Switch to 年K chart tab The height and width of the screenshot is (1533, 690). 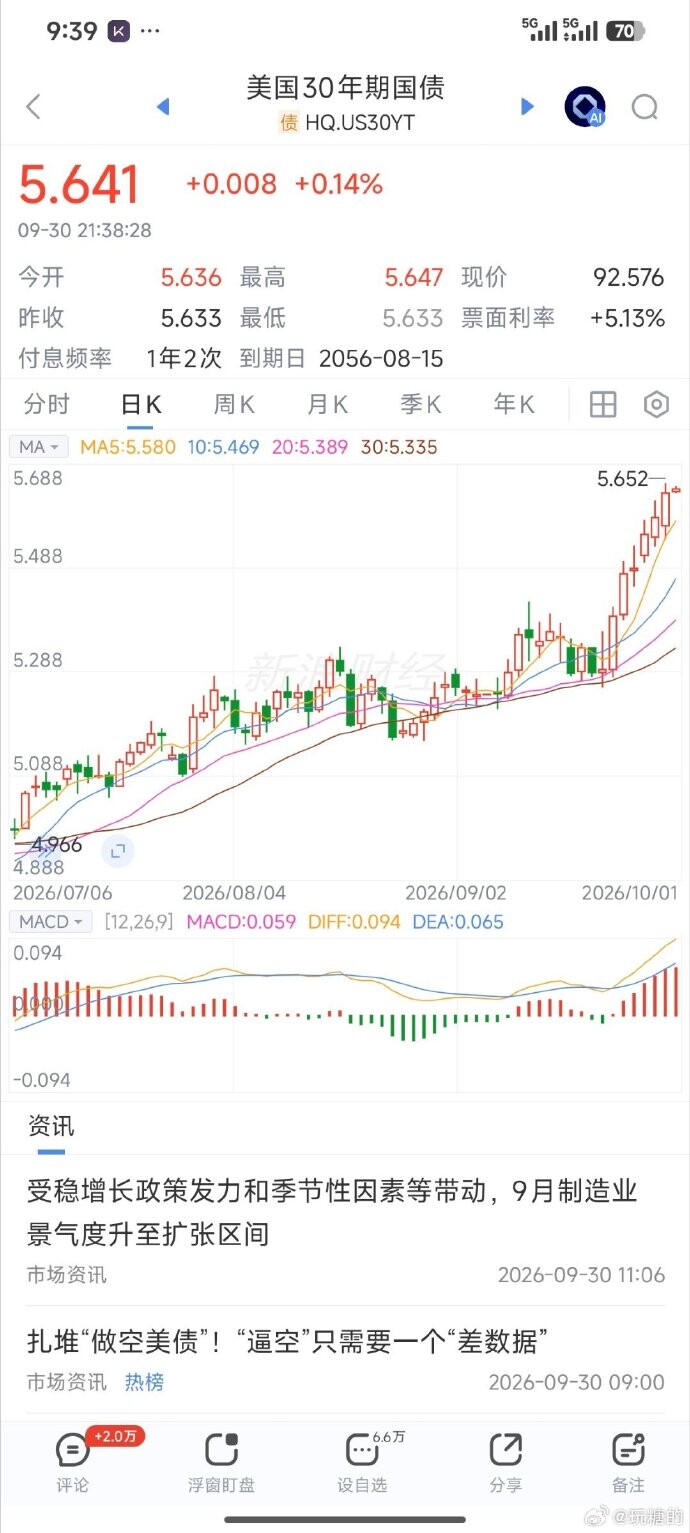pos(514,404)
